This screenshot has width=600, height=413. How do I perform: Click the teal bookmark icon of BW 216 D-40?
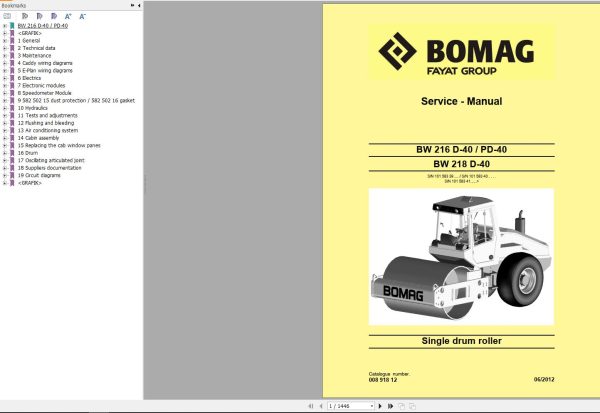(12, 26)
